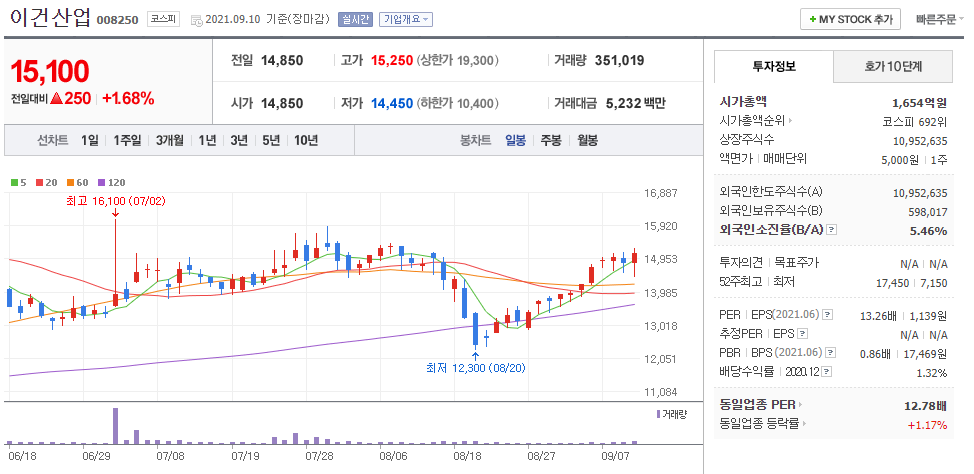Select the 월봉 candle chart
Image resolution: width=974 pixels, height=474 pixels.
point(587,140)
